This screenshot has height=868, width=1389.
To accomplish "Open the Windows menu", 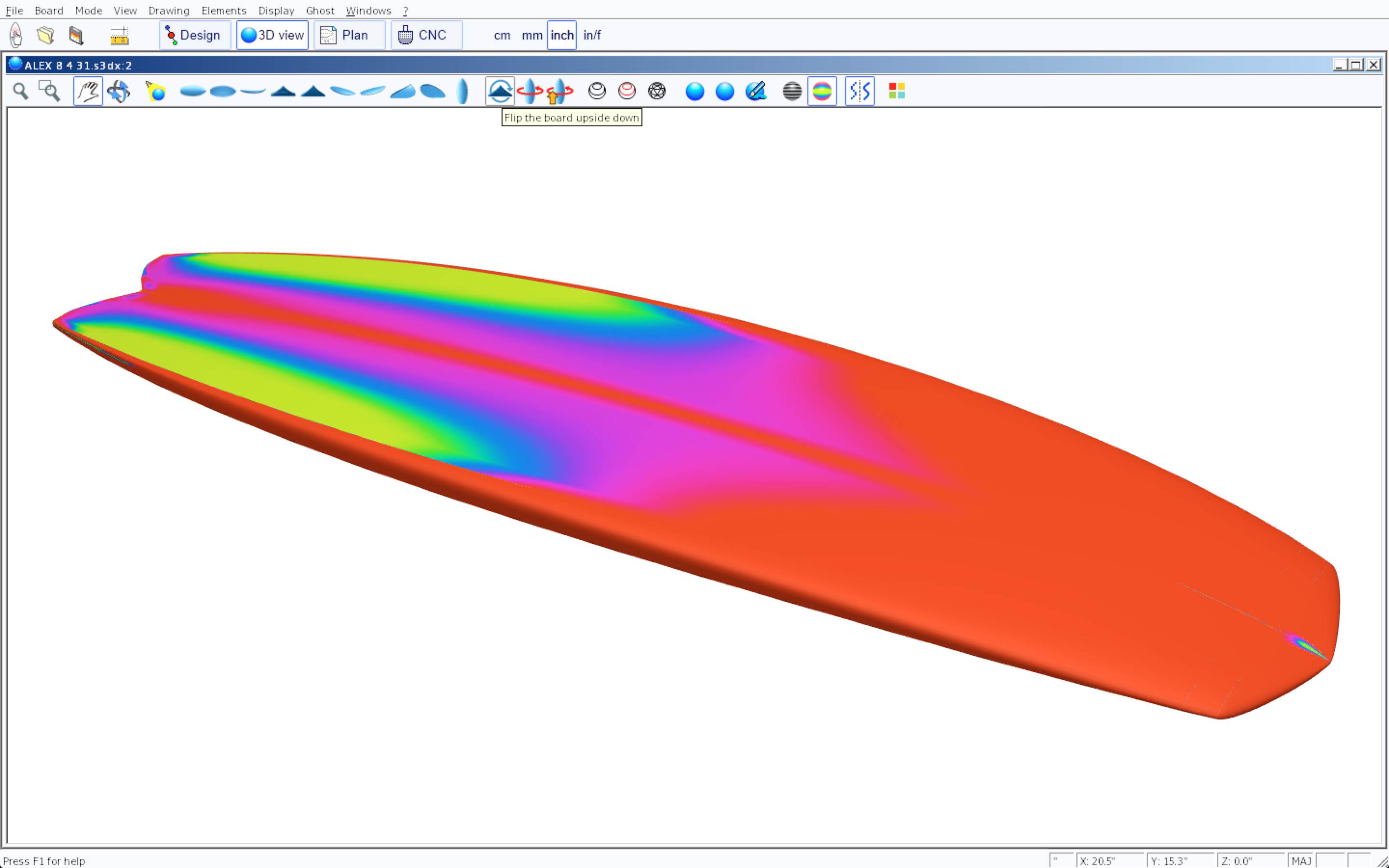I will tap(368, 10).
